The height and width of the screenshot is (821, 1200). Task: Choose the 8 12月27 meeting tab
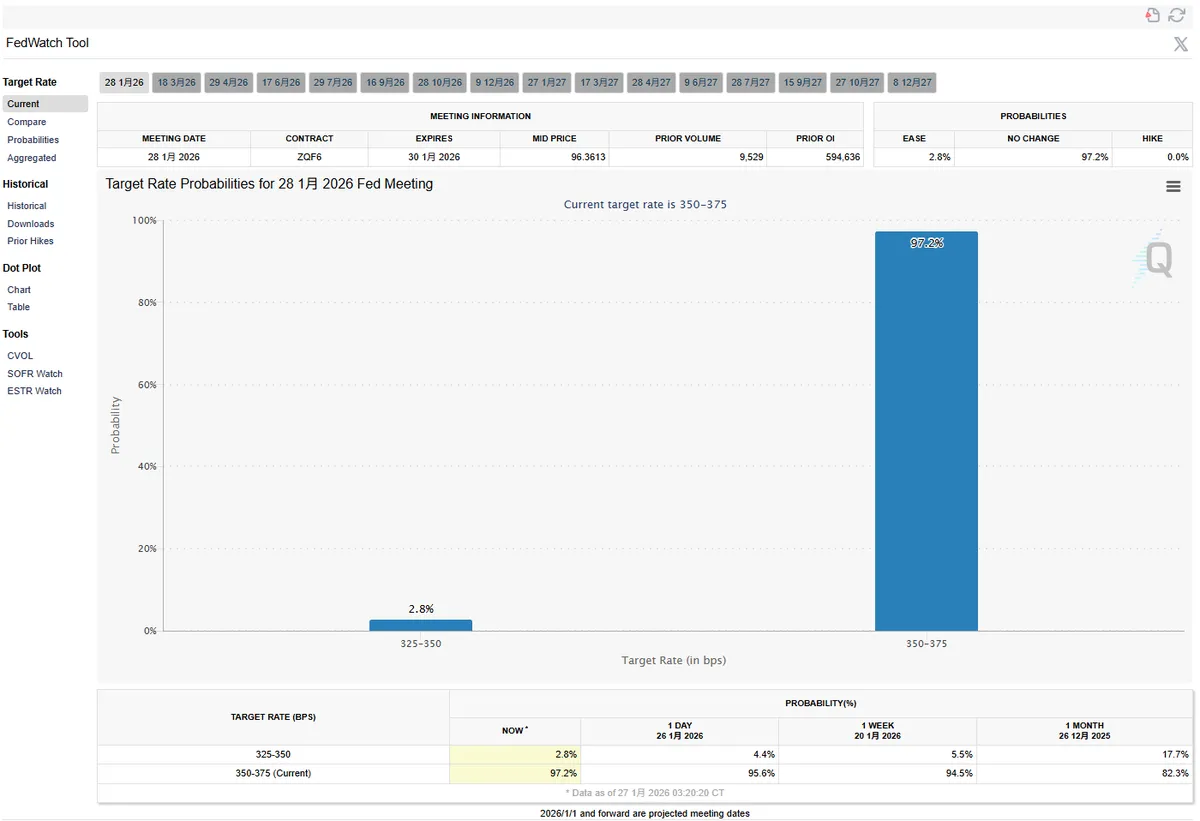[x=912, y=83]
